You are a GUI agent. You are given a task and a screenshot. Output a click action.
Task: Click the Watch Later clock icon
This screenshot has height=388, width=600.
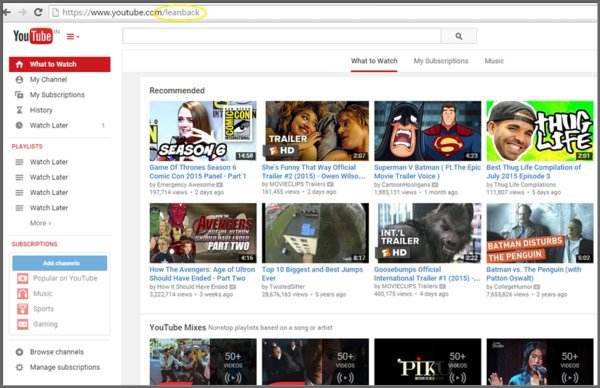point(19,125)
